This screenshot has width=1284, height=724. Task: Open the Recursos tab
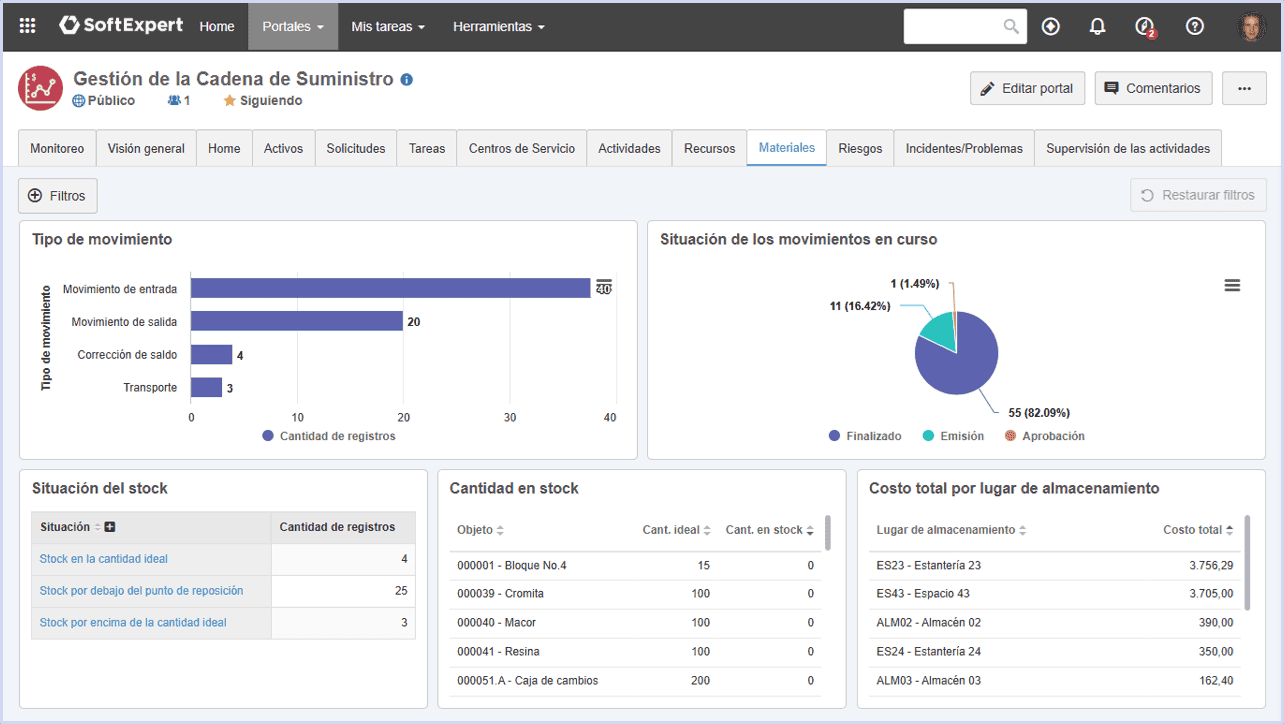(x=709, y=148)
